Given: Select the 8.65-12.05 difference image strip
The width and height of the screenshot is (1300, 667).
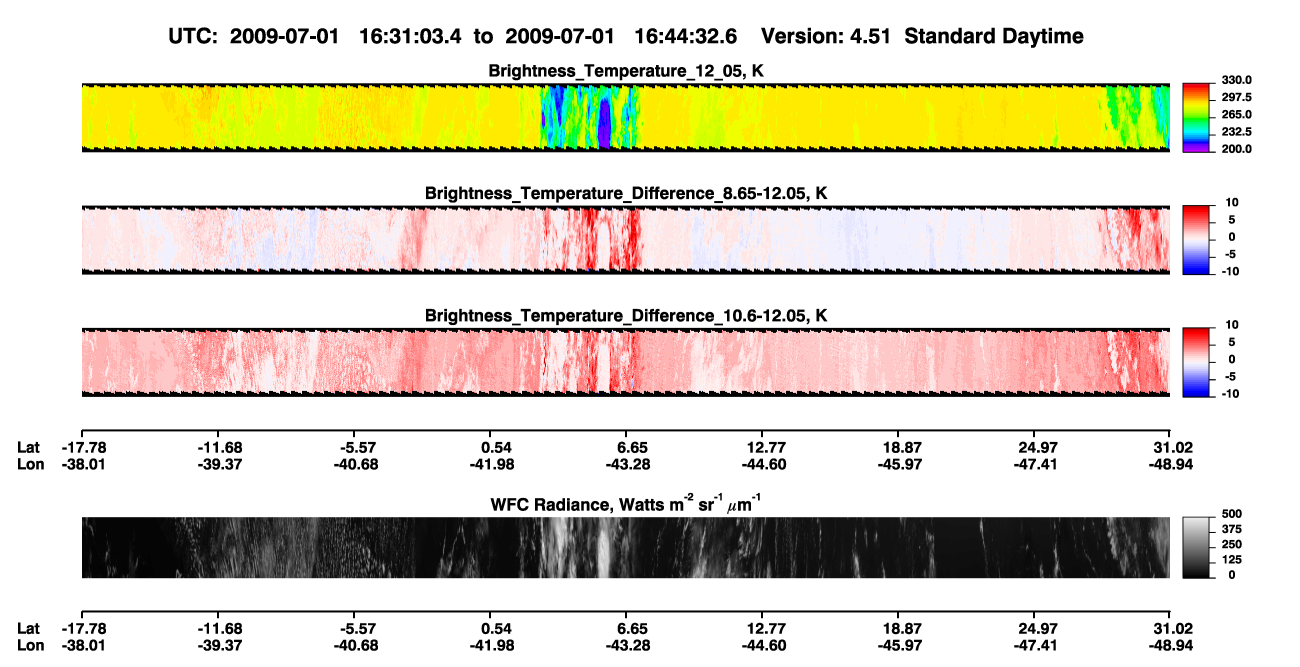Looking at the screenshot, I should [625, 240].
